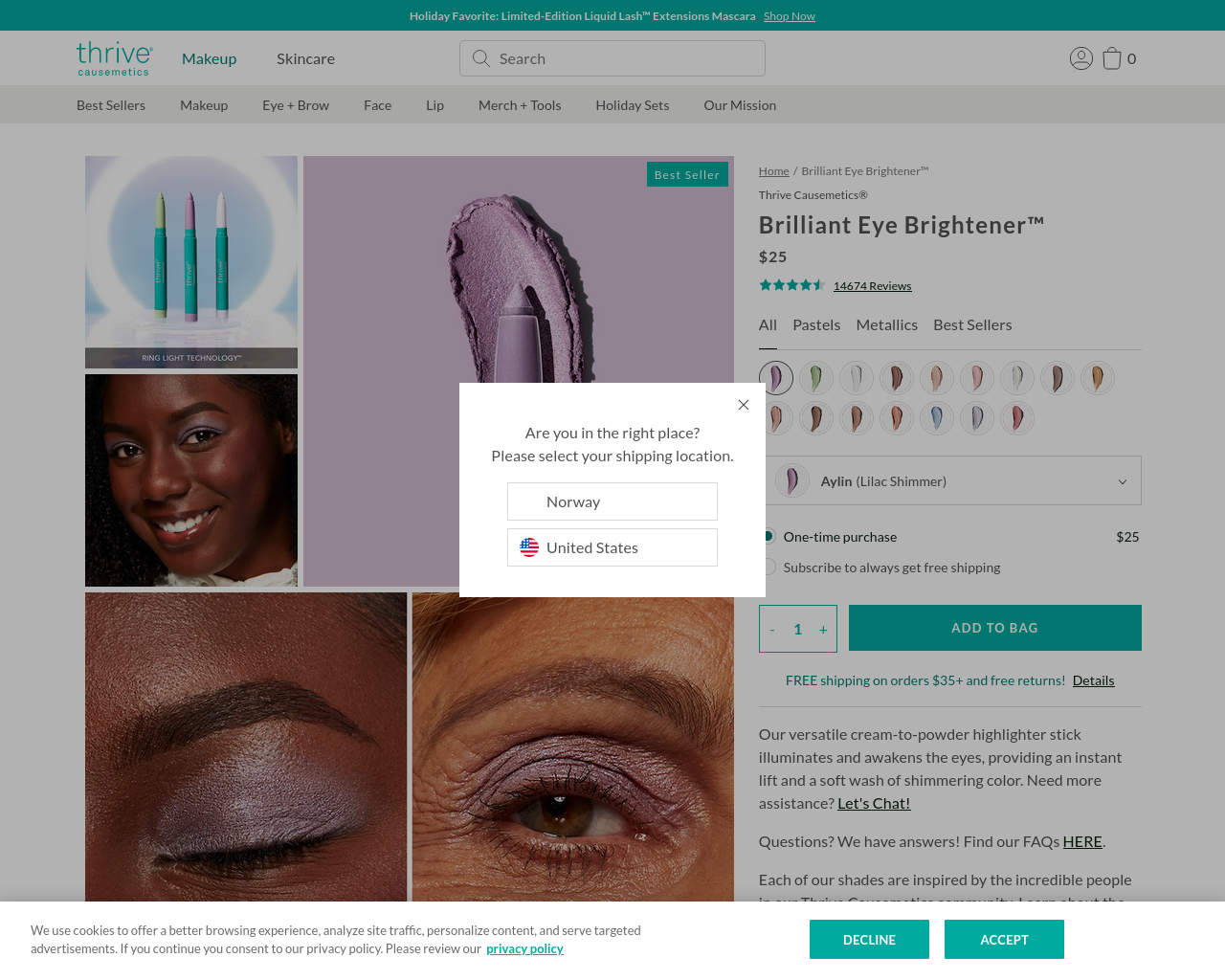1225x980 pixels.
Task: Open free shipping Details link
Action: pyautogui.click(x=1093, y=680)
